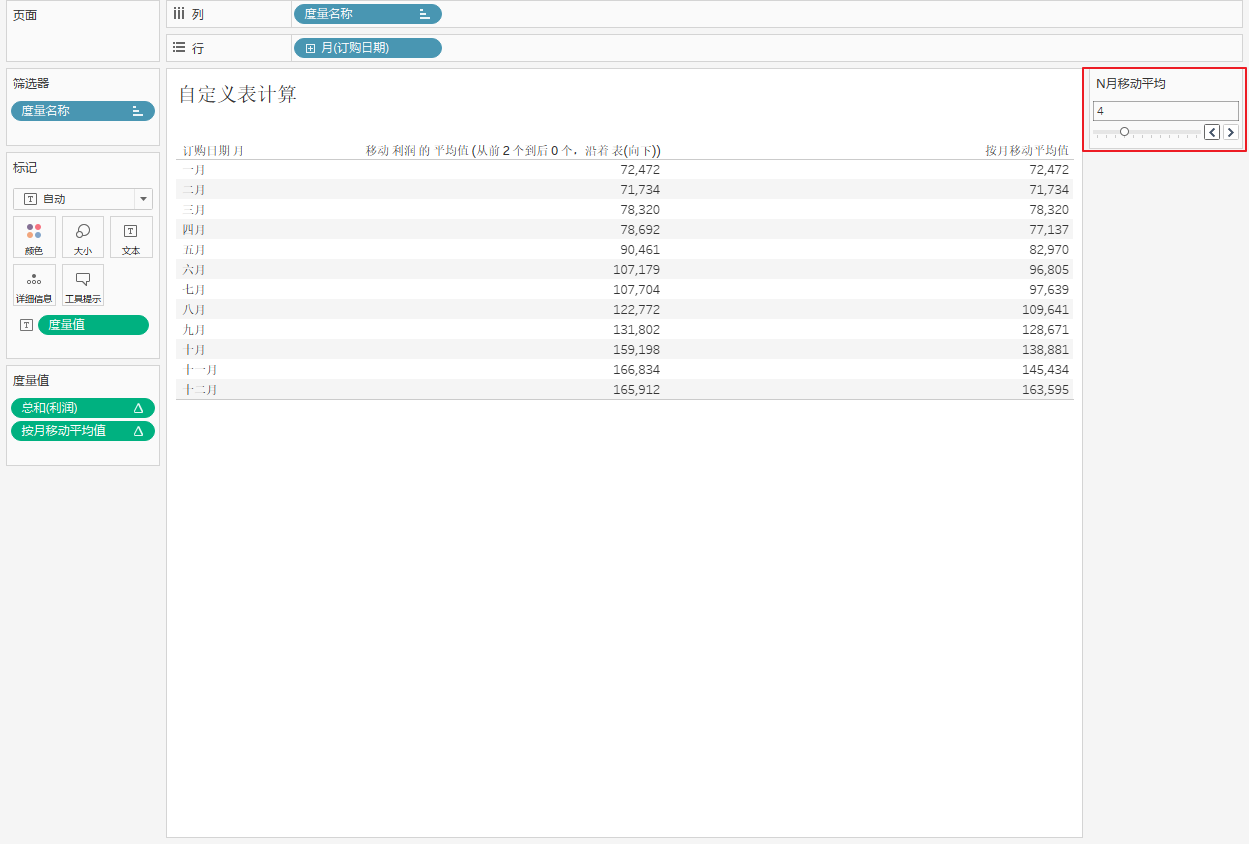Click the value 90,461 in 五月 row

click(x=640, y=250)
